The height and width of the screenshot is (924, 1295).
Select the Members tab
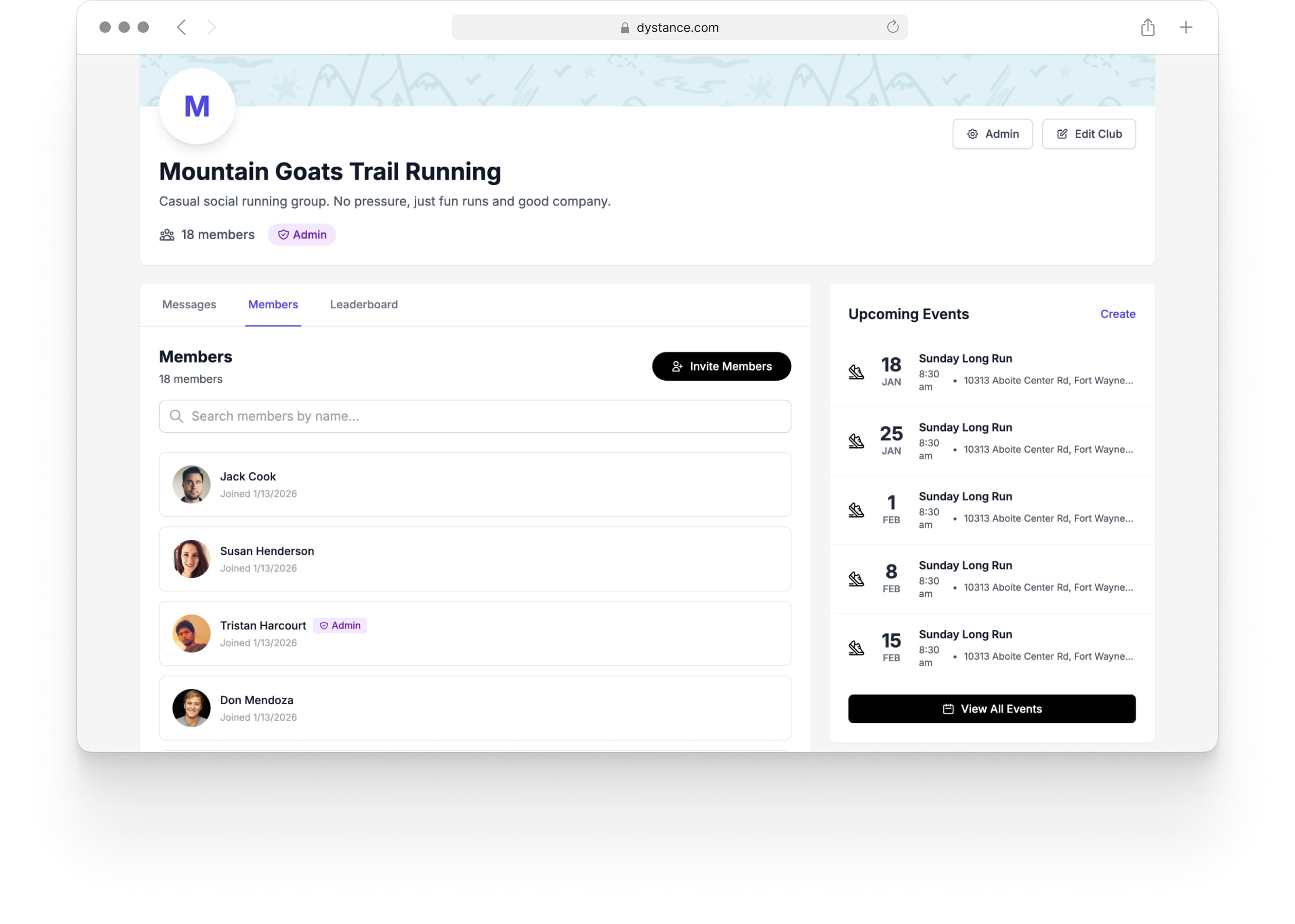(273, 305)
